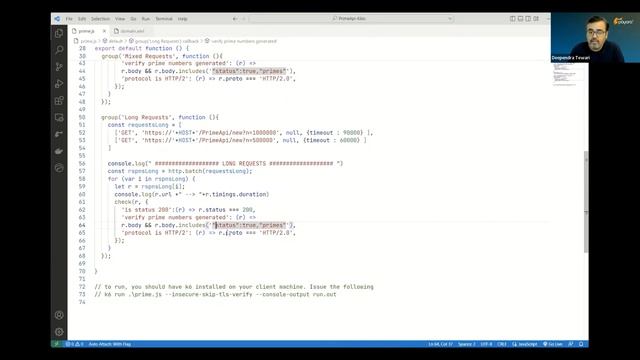Viewport: 640px width, 360px height.
Task: Click the CRLF line ending status item
Action: [502, 344]
